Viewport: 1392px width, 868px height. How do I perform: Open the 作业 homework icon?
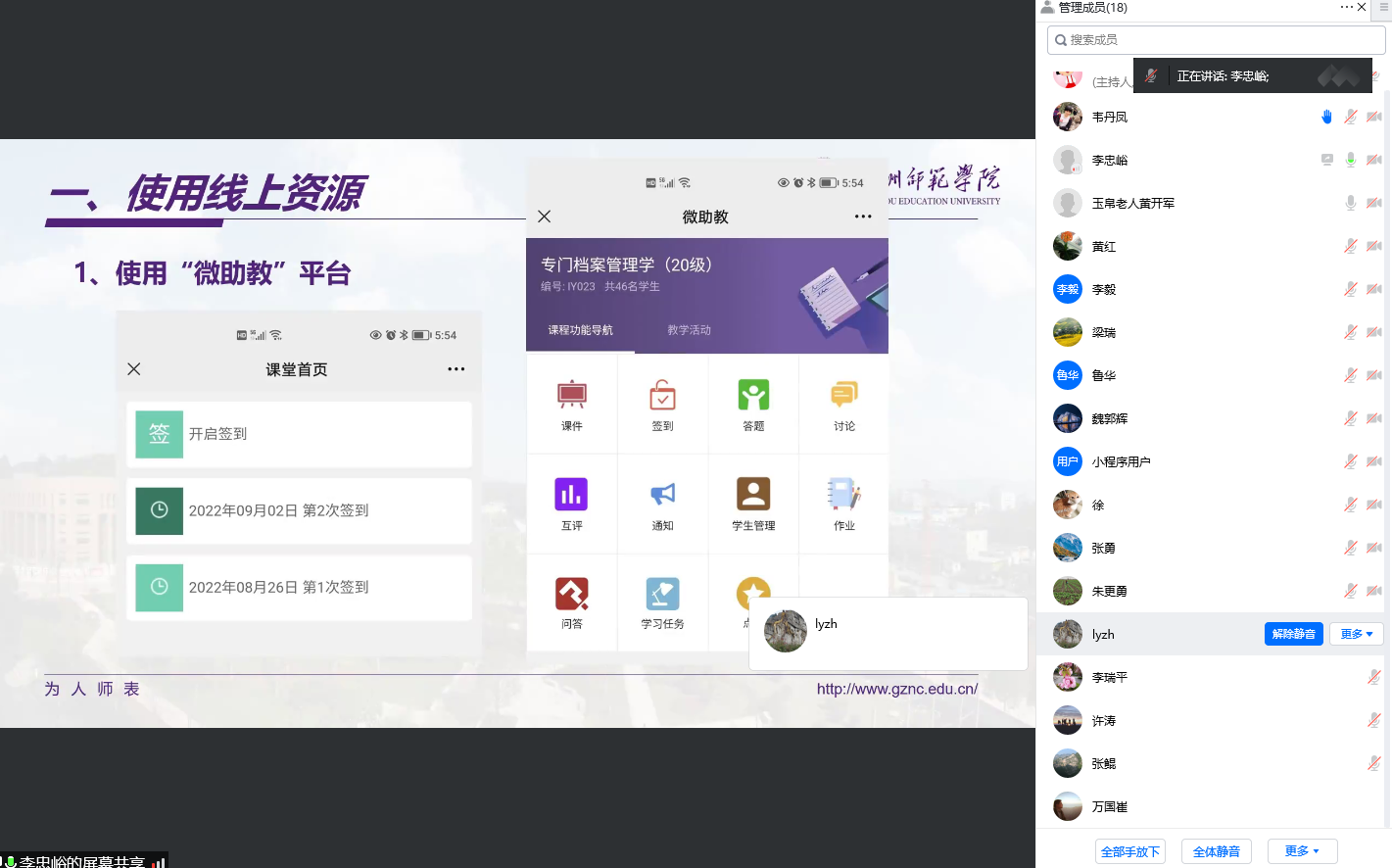tap(844, 494)
